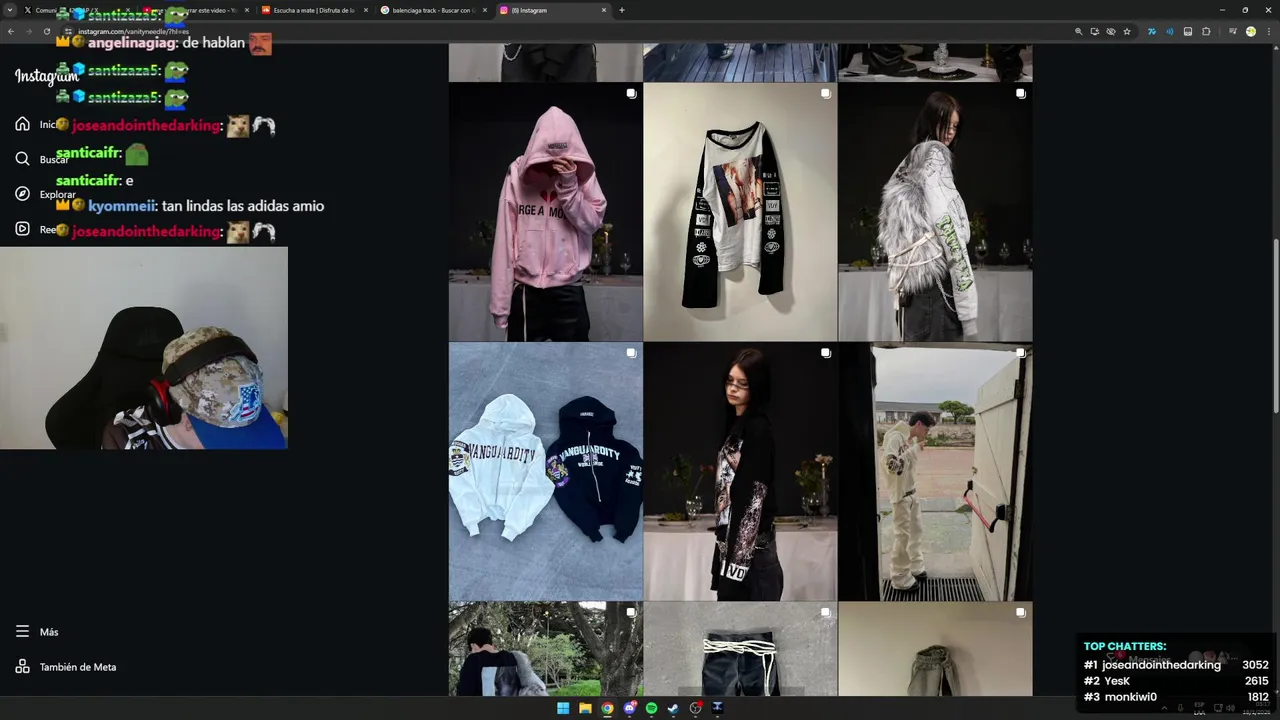Viewport: 1280px width, 720px height.
Task: Click the install app icon in address bar
Action: (x=1095, y=31)
